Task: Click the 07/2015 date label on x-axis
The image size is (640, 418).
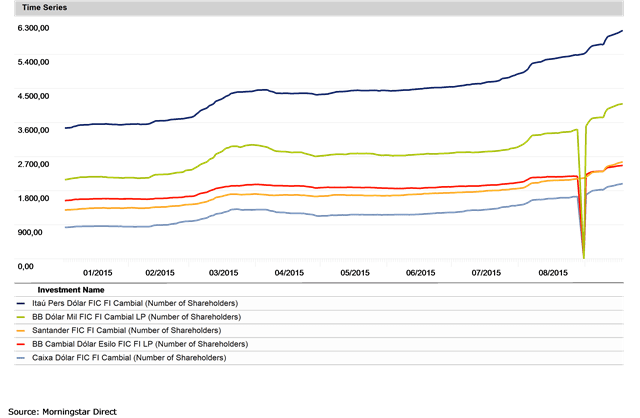Action: tap(485, 271)
